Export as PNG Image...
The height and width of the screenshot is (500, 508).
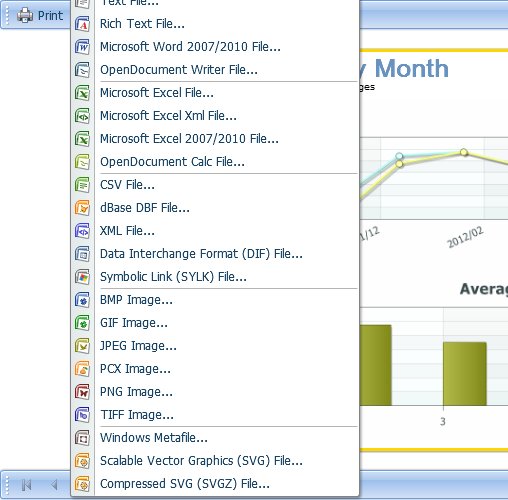(x=215, y=392)
